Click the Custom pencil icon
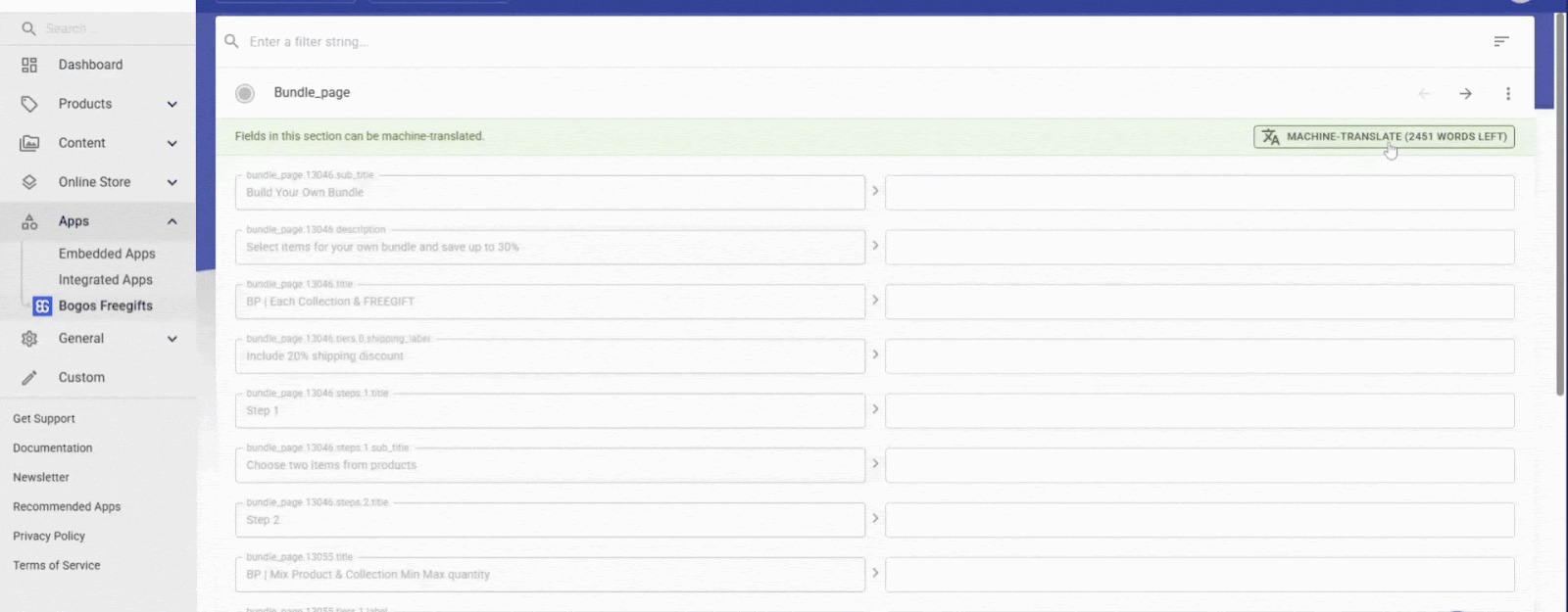The height and width of the screenshot is (612, 1568). pos(29,377)
